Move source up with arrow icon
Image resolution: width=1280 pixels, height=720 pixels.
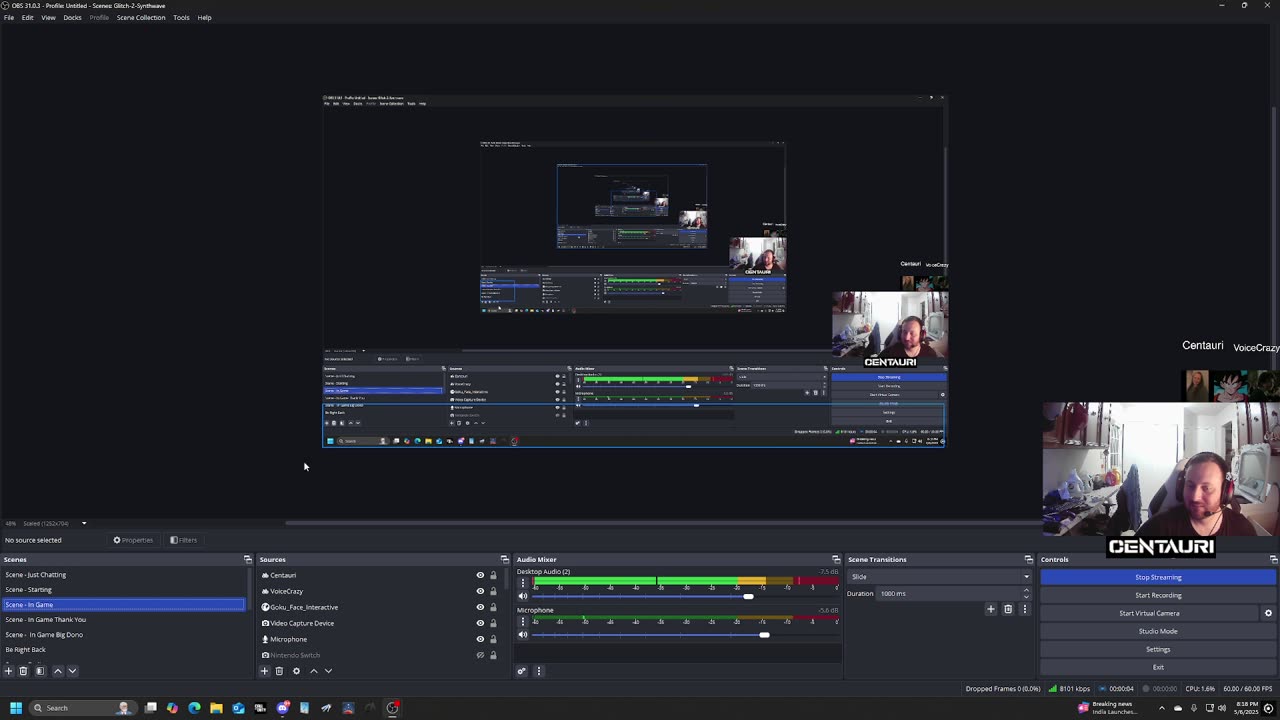[313, 671]
